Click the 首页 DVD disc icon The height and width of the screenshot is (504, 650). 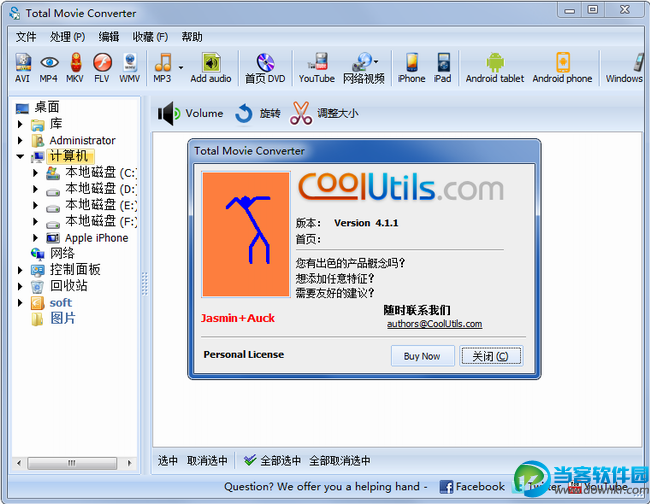[265, 63]
